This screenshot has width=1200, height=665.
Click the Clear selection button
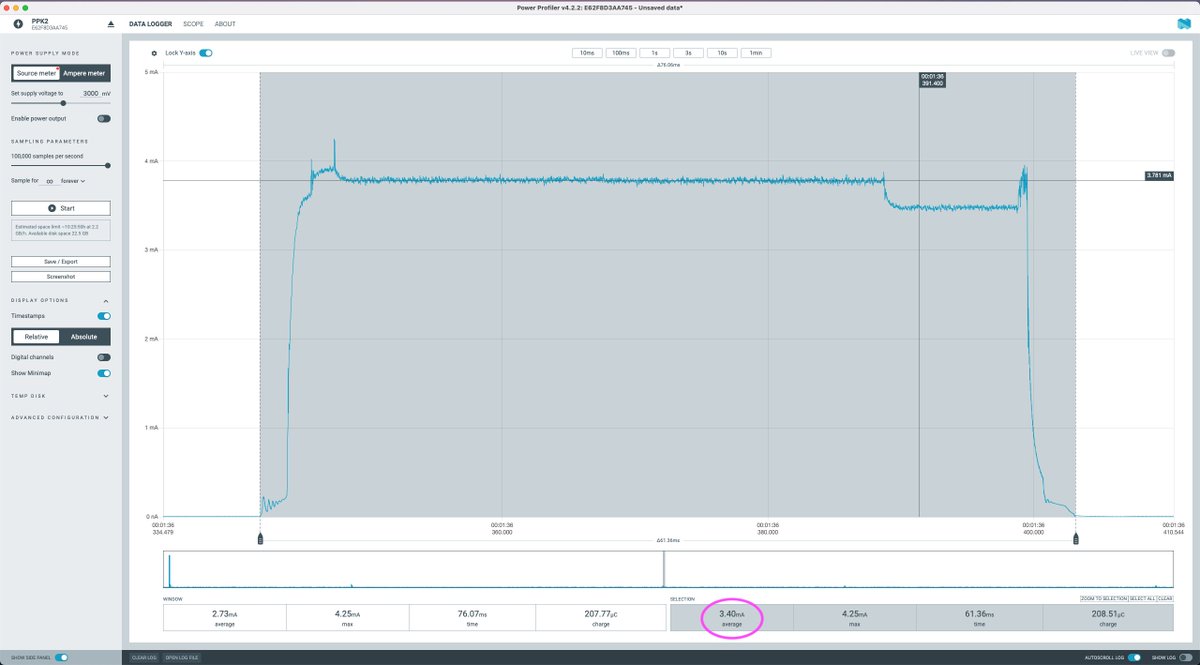tap(1165, 599)
